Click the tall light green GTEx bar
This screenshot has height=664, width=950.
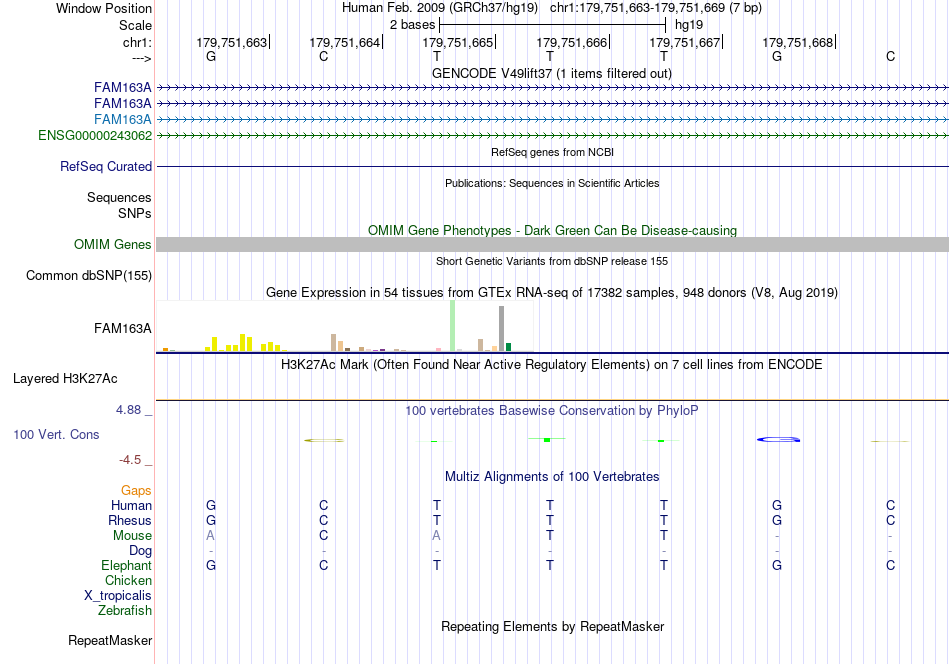453,326
